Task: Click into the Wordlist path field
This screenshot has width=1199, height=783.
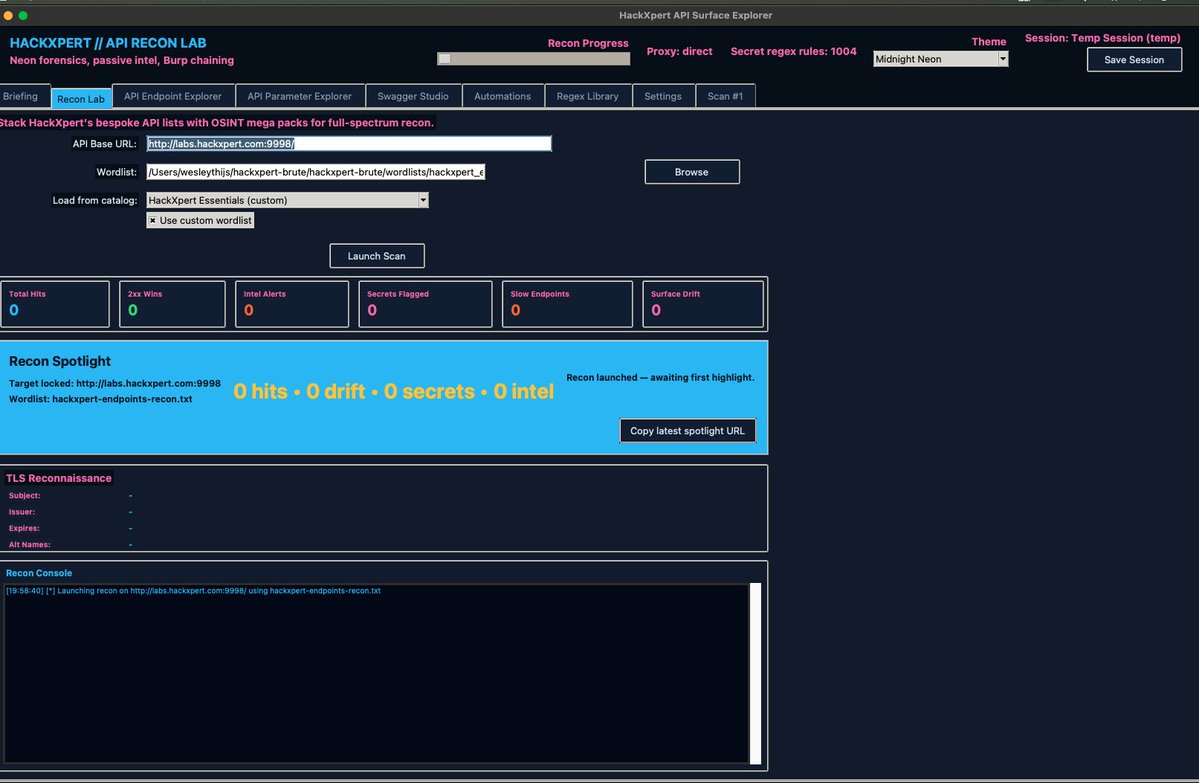Action: (x=315, y=172)
